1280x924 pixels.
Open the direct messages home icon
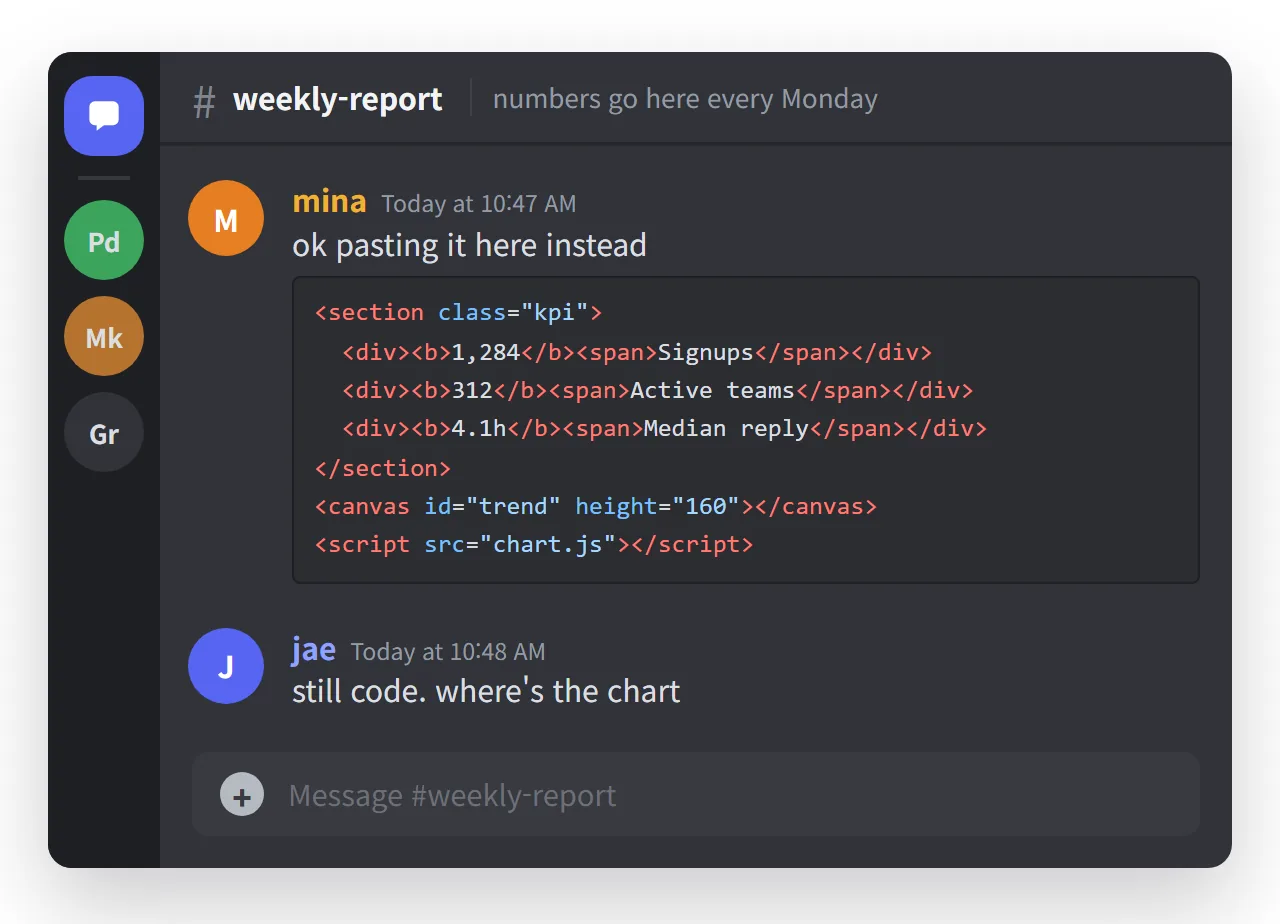pyautogui.click(x=104, y=116)
